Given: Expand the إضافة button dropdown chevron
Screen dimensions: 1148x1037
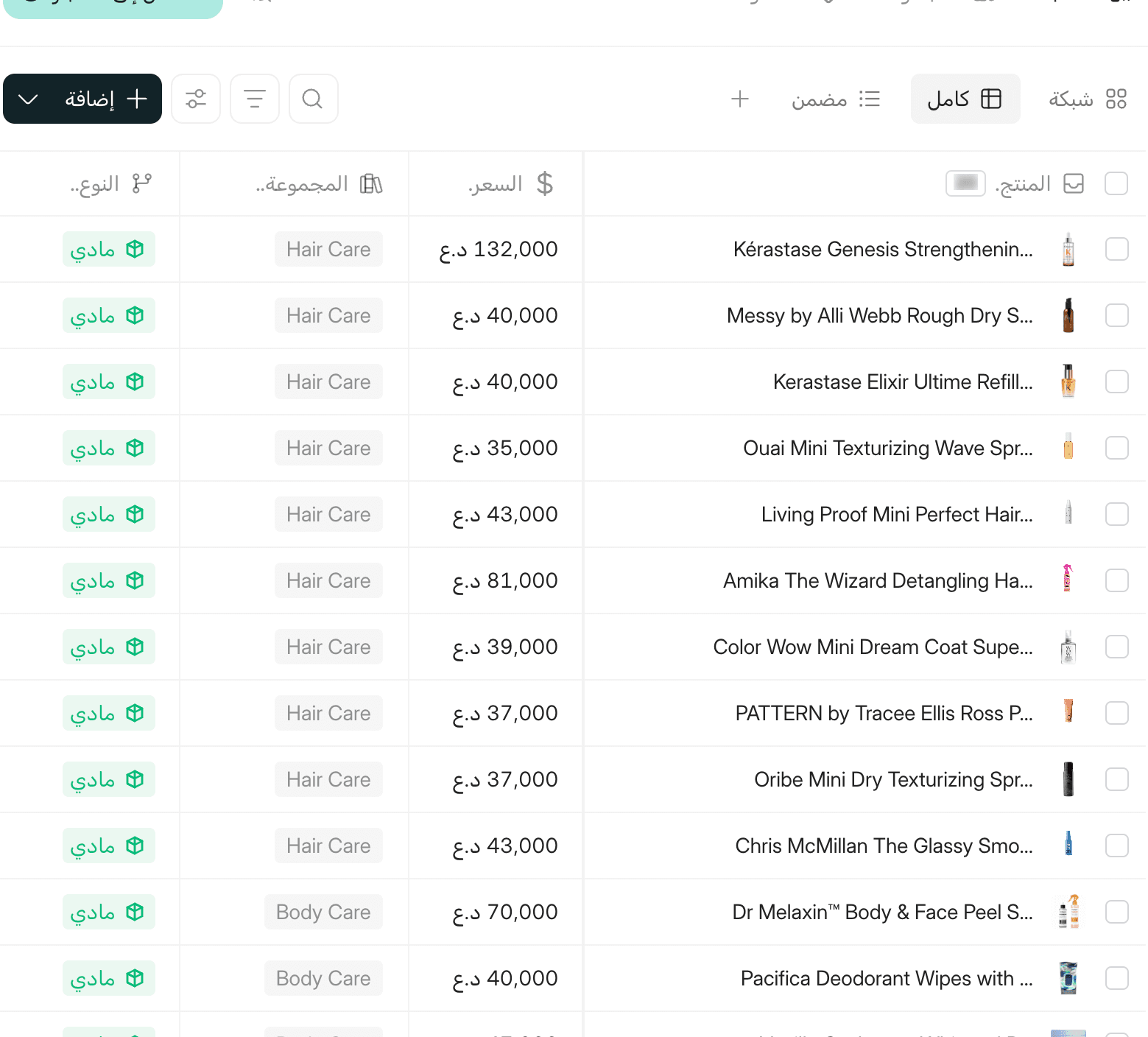Looking at the screenshot, I should (x=28, y=99).
